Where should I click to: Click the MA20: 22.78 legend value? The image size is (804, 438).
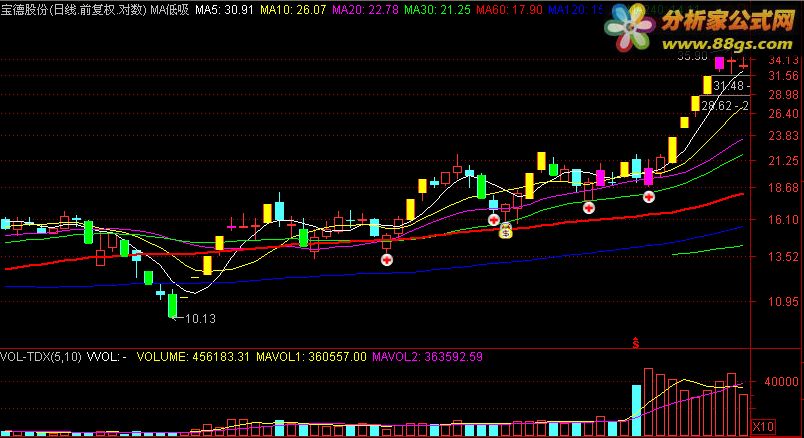[365, 9]
